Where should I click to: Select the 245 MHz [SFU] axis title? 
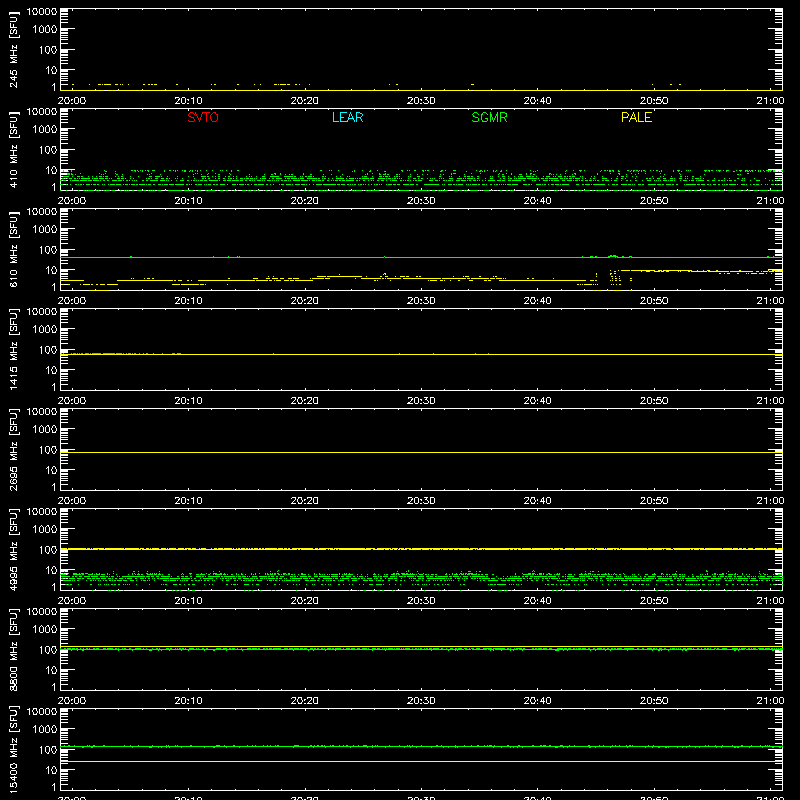point(13,50)
